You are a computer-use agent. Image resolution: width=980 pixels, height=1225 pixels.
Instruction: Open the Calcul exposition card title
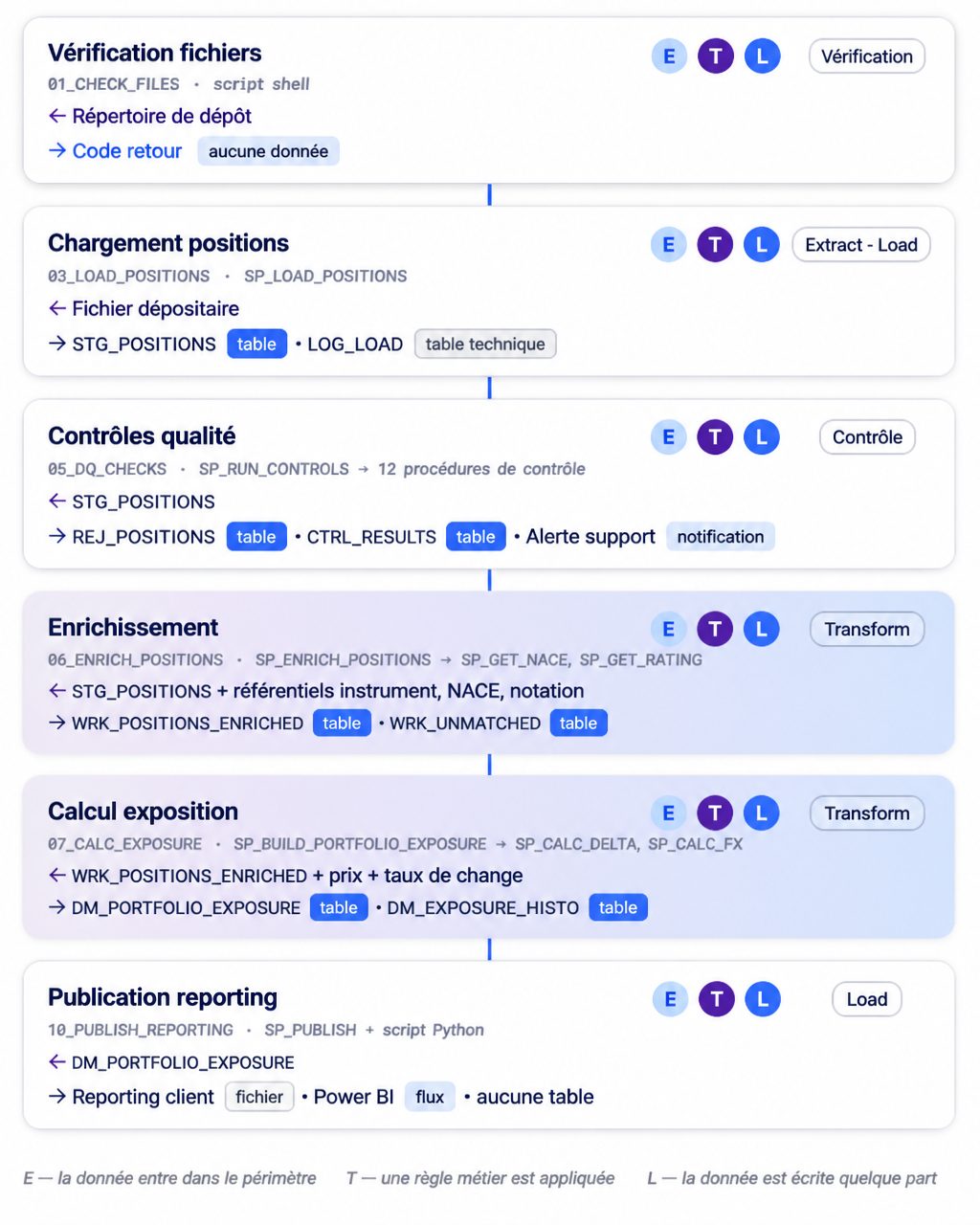(x=144, y=812)
